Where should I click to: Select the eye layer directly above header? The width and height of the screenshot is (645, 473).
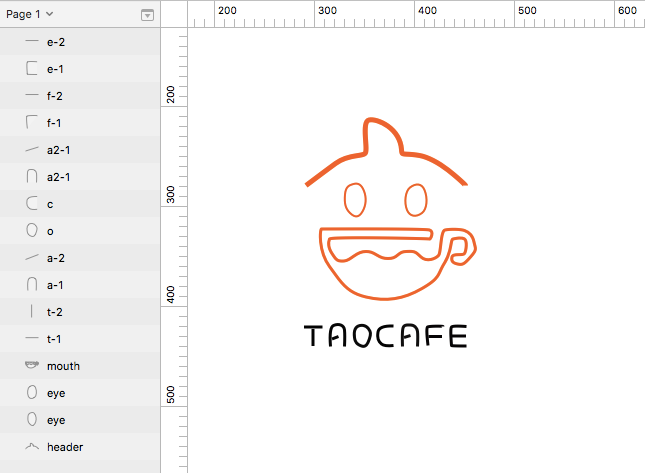[x=80, y=420]
